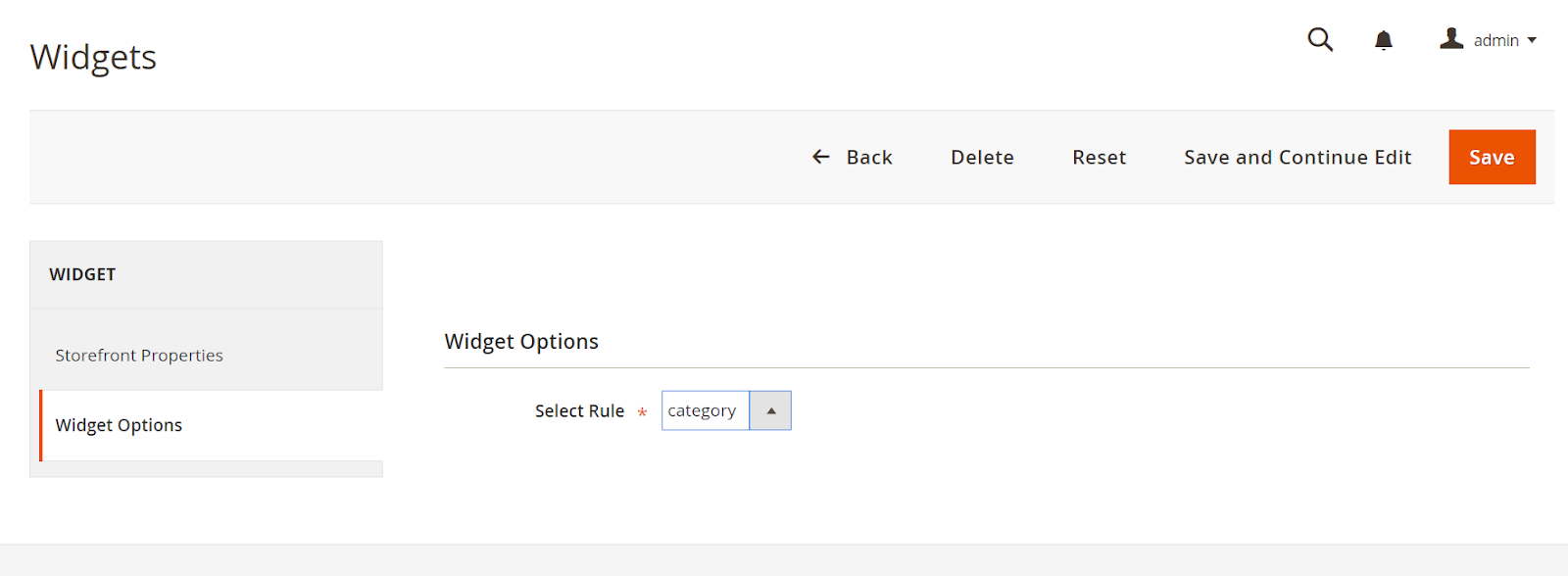This screenshot has height=576, width=1568.
Task: Click the red required asterisk
Action: 642,413
